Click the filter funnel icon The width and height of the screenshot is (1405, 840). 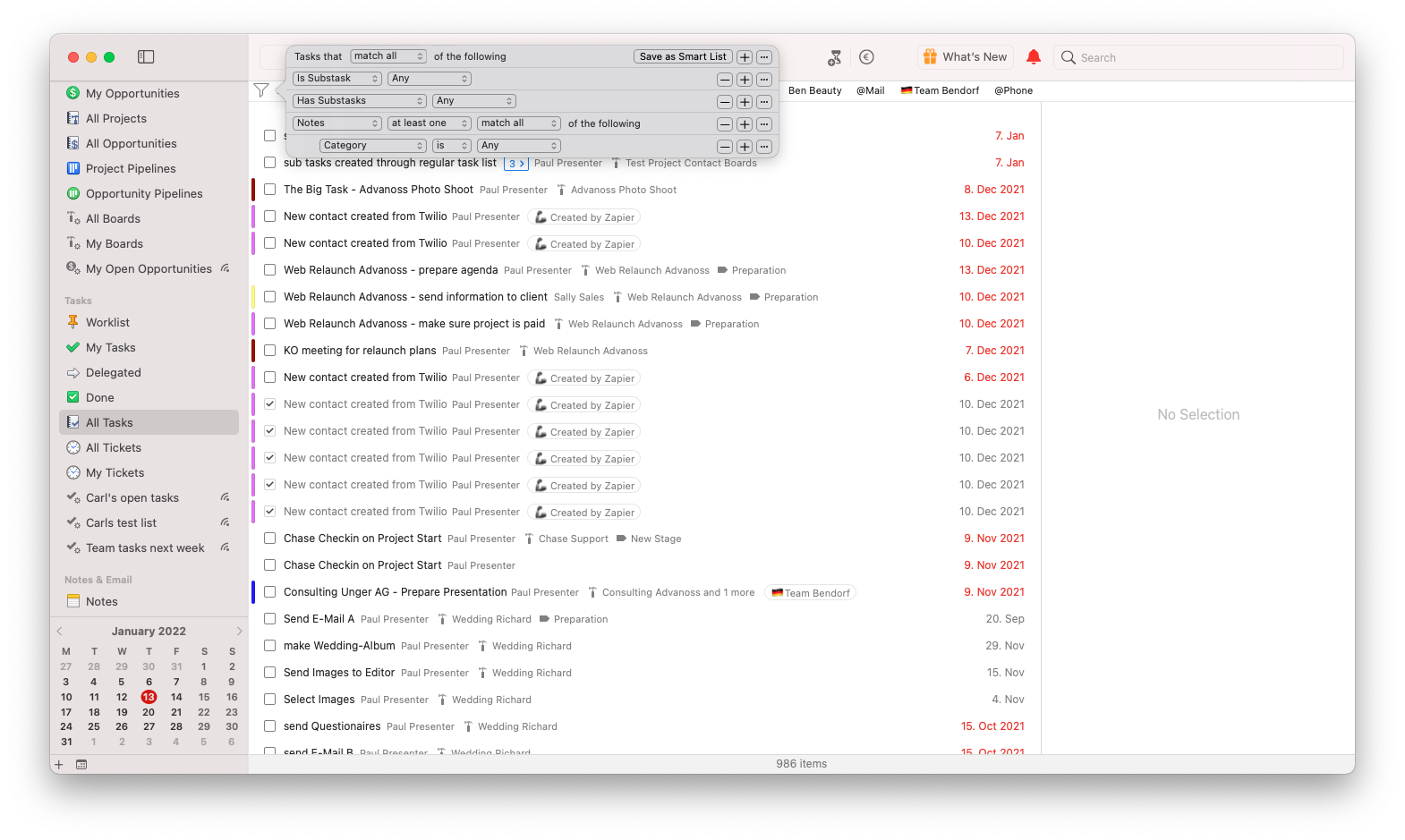[x=261, y=89]
